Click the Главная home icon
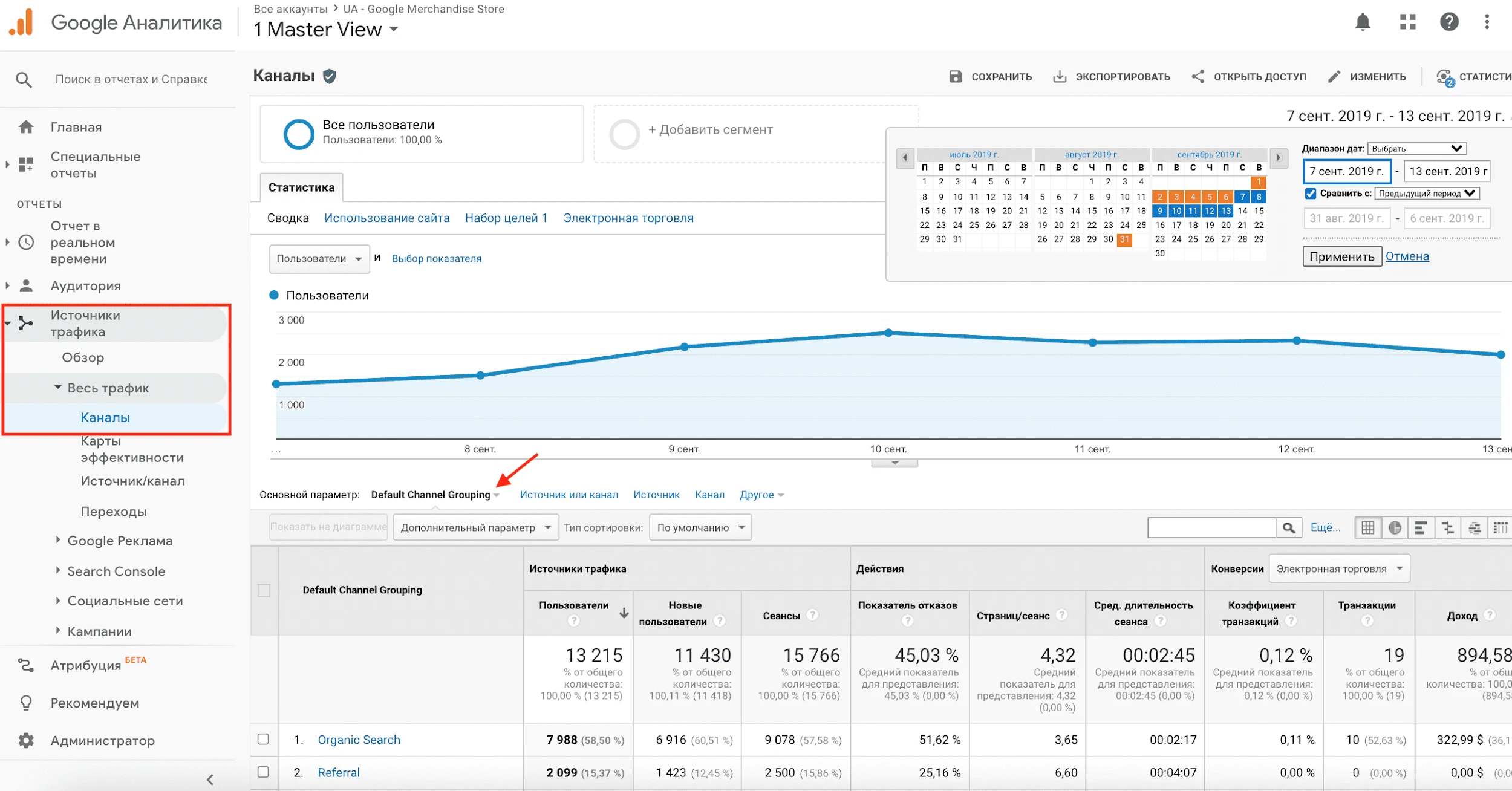Viewport: 1512px width, 791px height. pyautogui.click(x=26, y=127)
